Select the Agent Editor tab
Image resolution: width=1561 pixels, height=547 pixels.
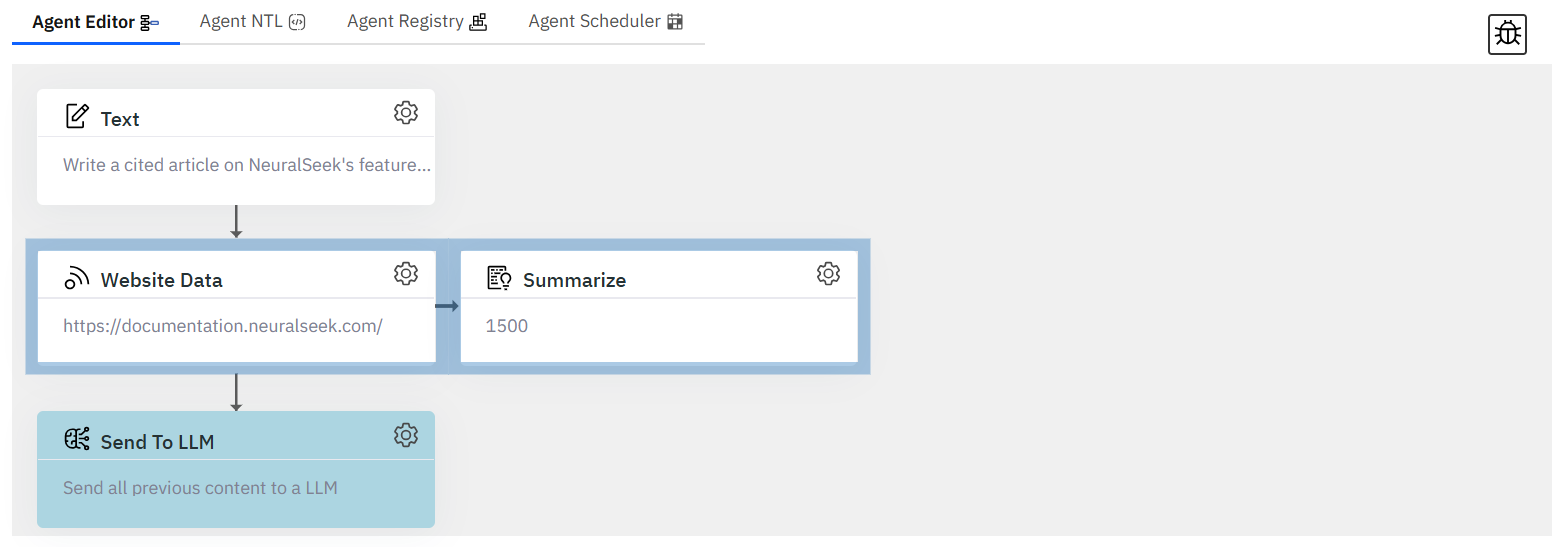[x=96, y=22]
